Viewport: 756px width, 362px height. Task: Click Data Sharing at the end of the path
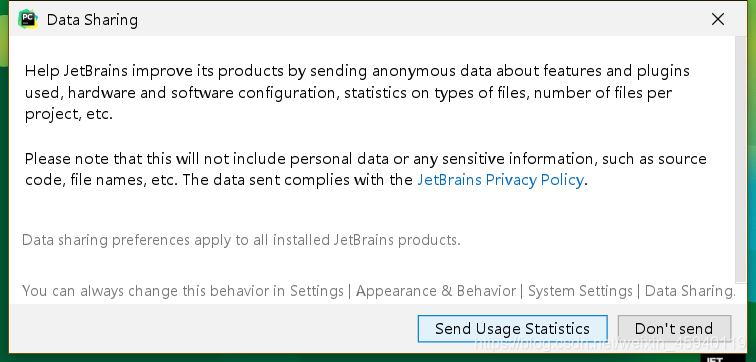(690, 291)
